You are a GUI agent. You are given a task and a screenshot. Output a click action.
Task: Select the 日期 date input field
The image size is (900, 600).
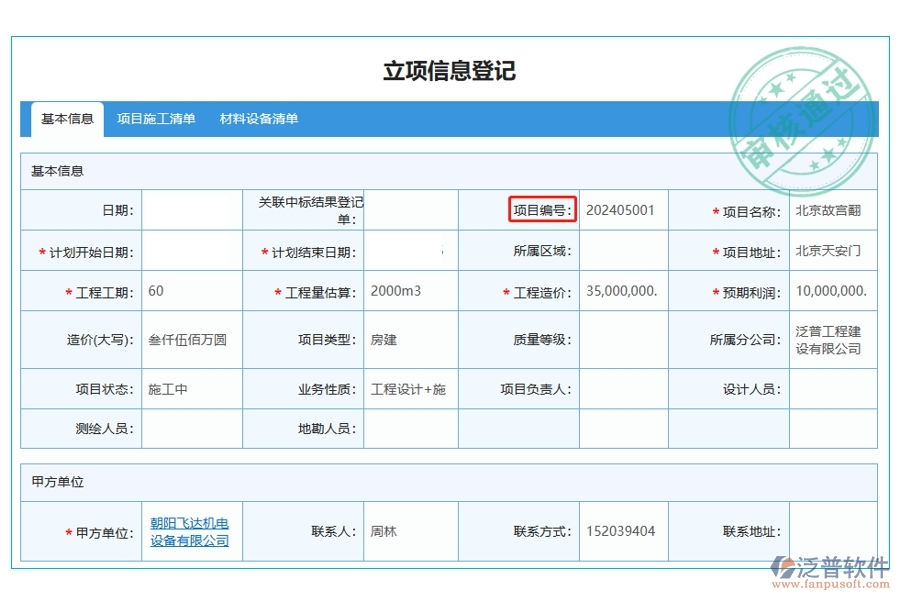(x=193, y=210)
